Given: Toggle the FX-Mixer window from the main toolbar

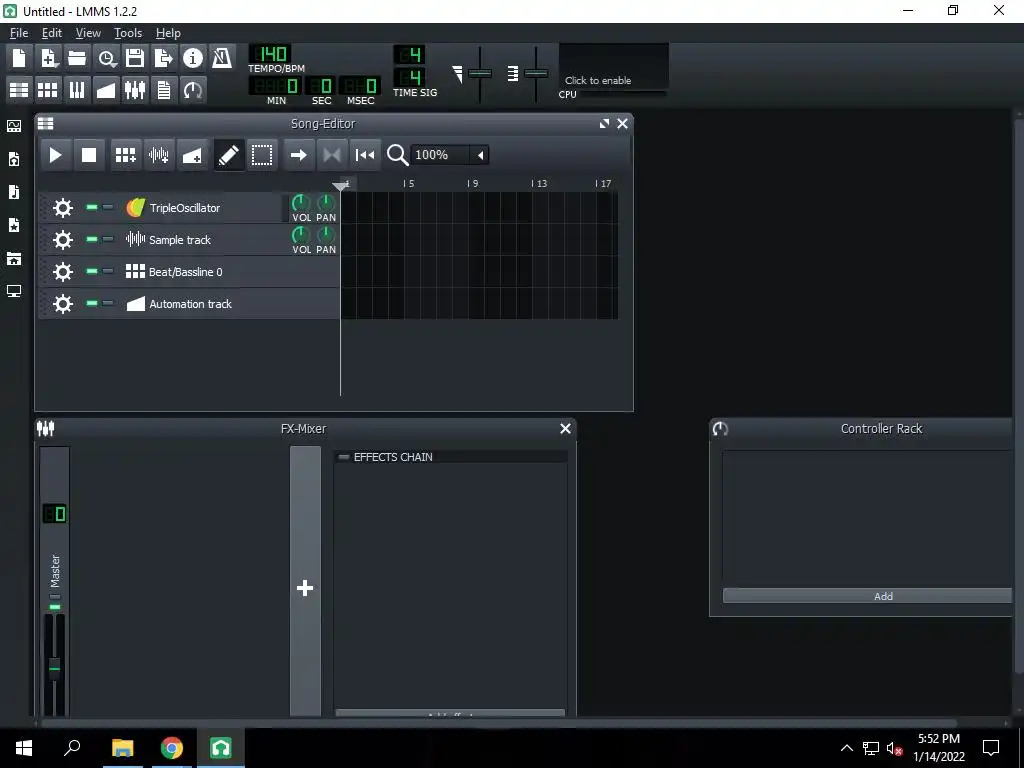Looking at the screenshot, I should [135, 89].
